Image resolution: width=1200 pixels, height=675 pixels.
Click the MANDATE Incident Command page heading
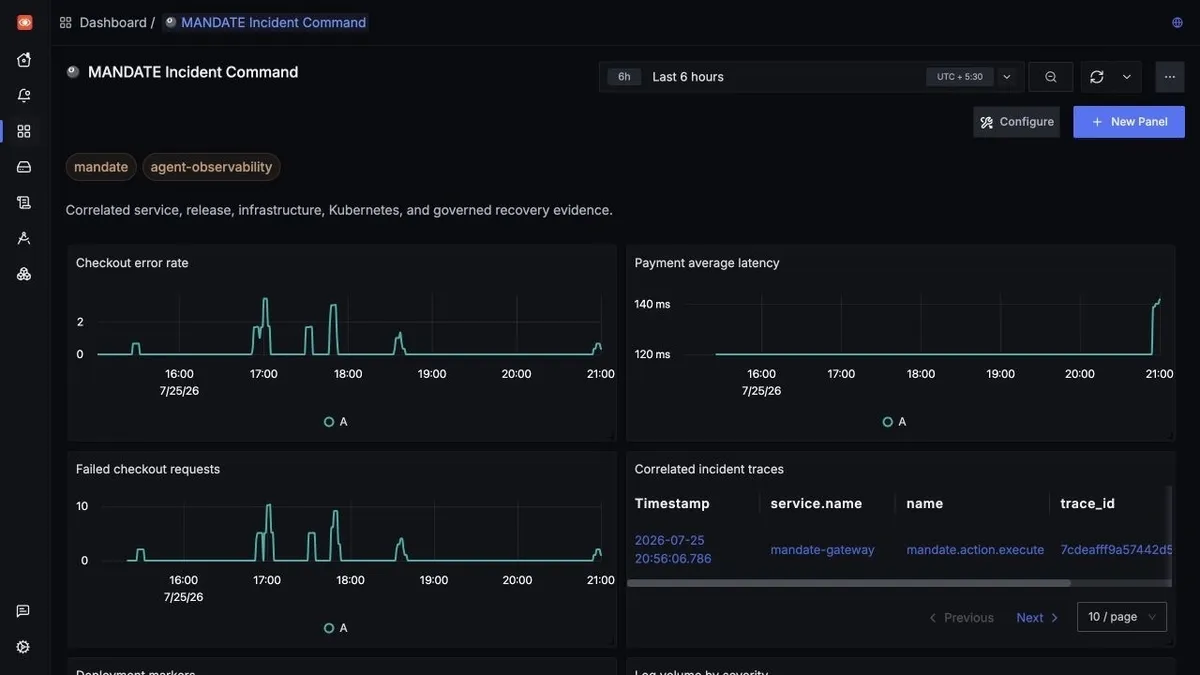[x=193, y=72]
